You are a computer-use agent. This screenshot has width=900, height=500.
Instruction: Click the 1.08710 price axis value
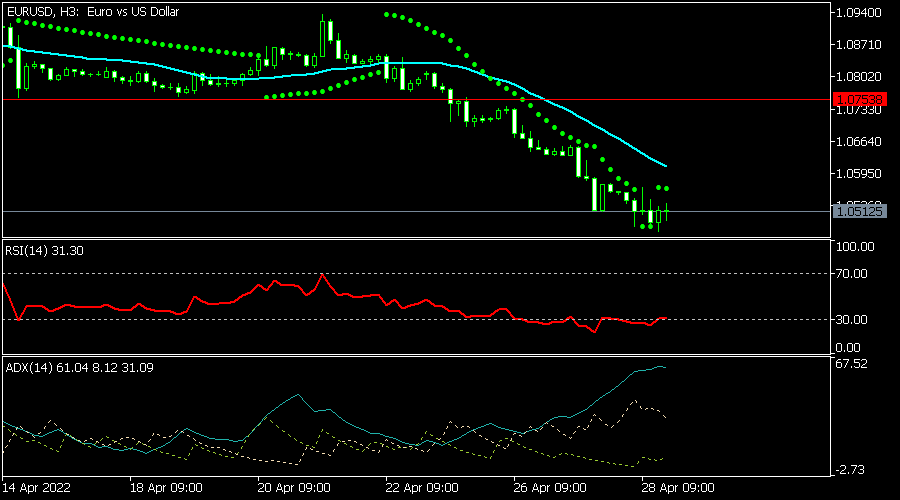pyautogui.click(x=859, y=45)
